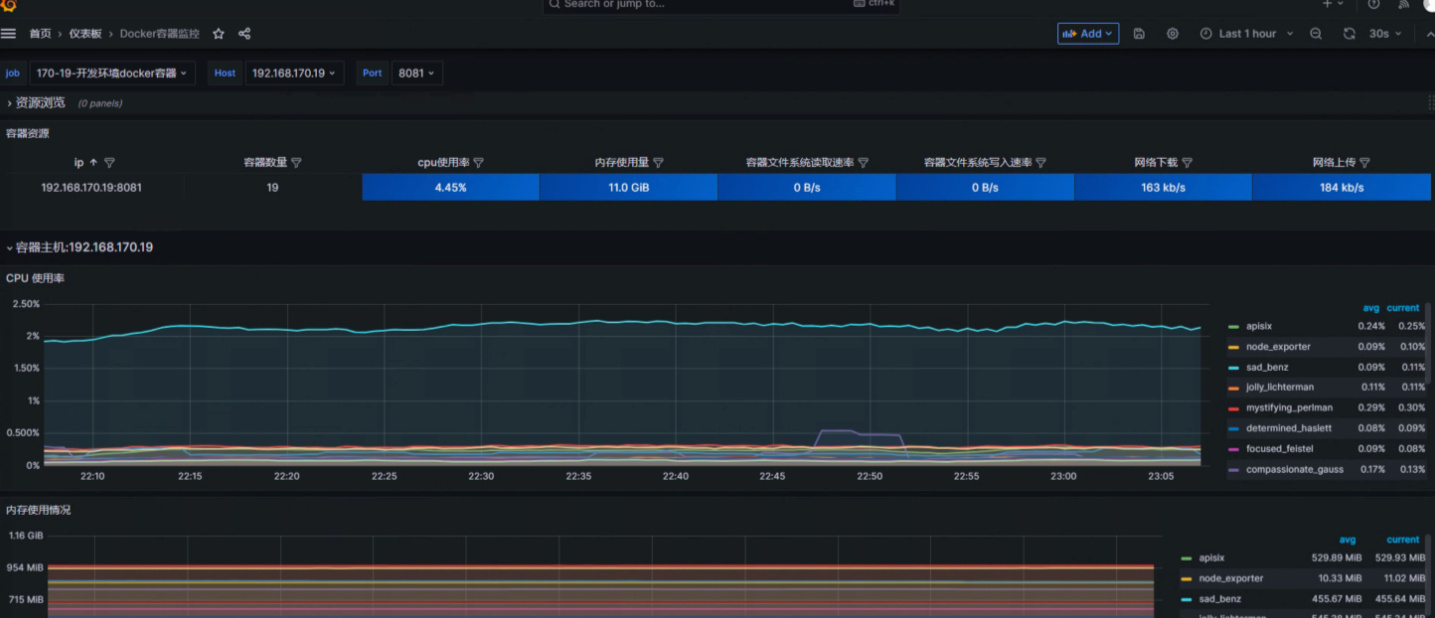The width and height of the screenshot is (1435, 618).
Task: Open the Host variable dropdown
Action: [x=294, y=73]
